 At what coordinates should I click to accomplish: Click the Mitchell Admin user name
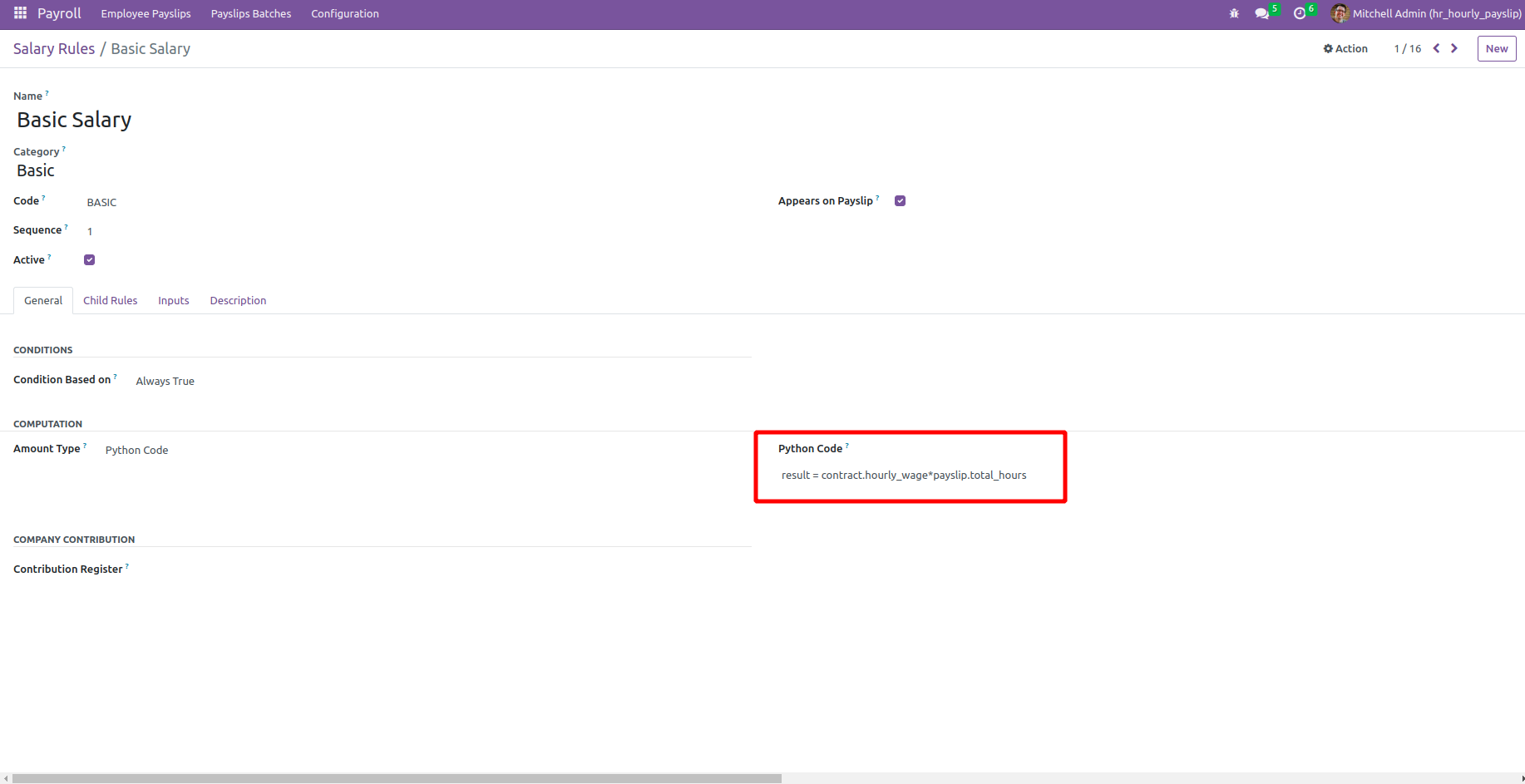[1437, 13]
